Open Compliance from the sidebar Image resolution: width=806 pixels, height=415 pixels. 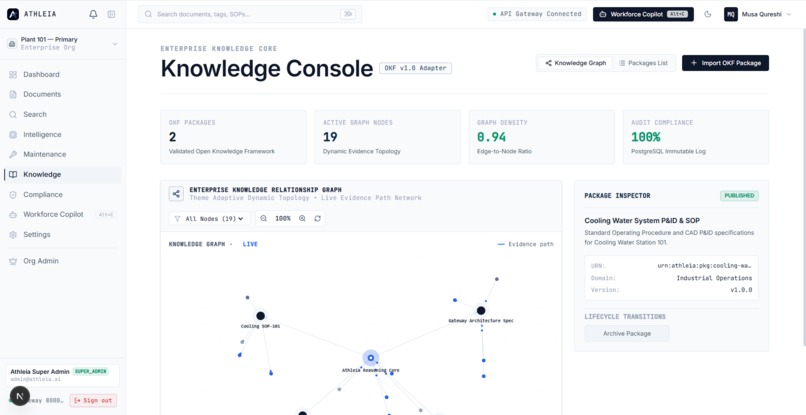63,195
